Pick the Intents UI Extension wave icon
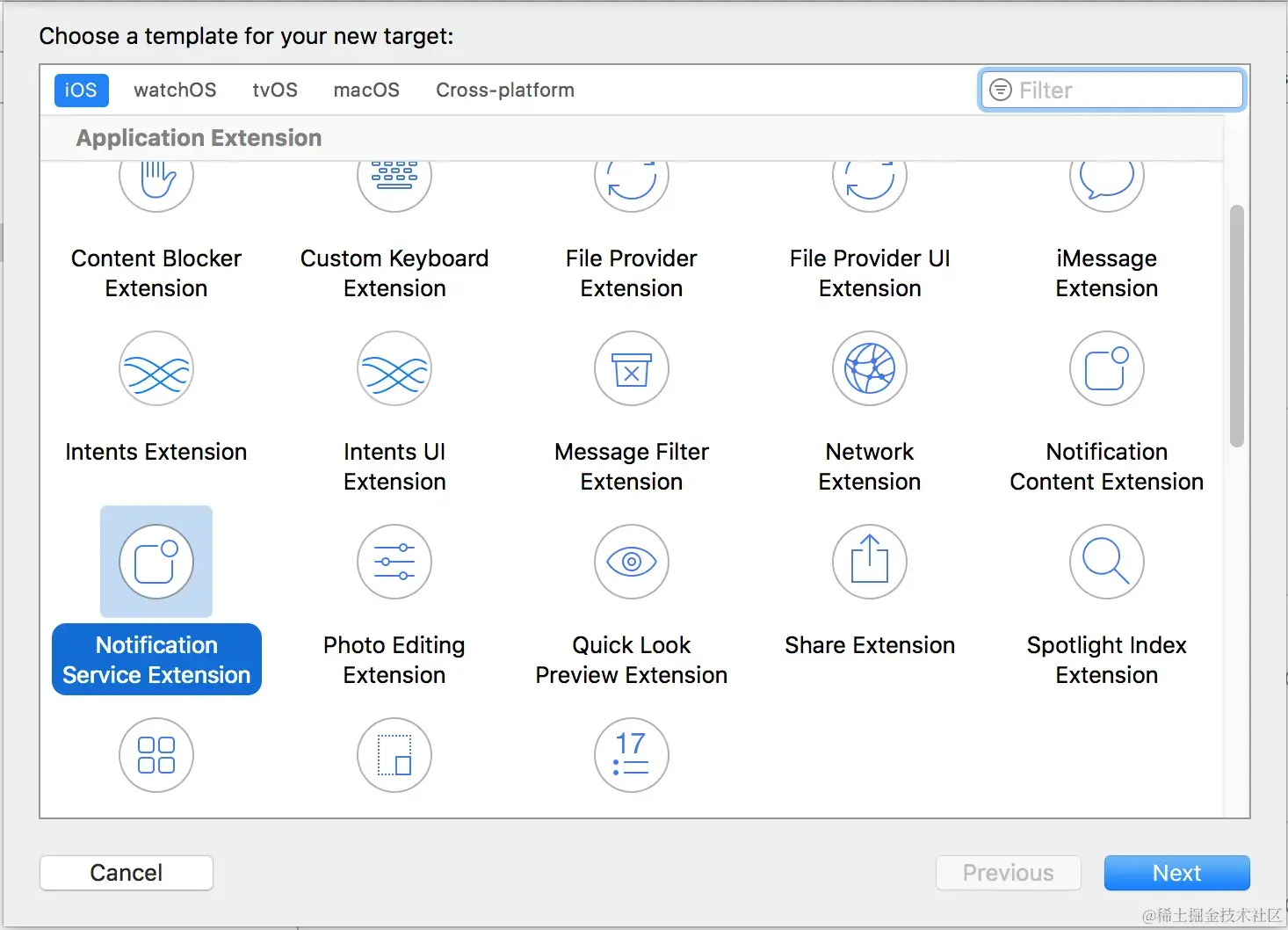Image resolution: width=1288 pixels, height=930 pixels. click(x=394, y=368)
